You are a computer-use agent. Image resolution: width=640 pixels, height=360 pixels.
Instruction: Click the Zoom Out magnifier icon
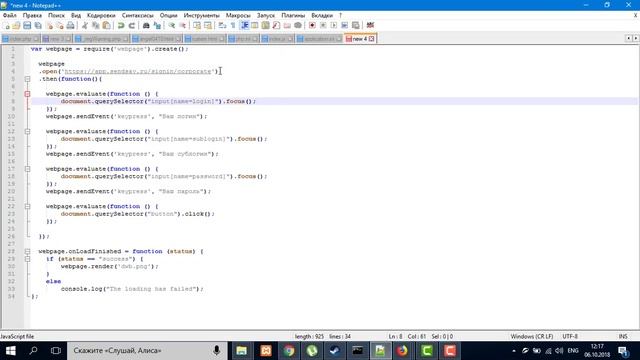[x=182, y=25]
